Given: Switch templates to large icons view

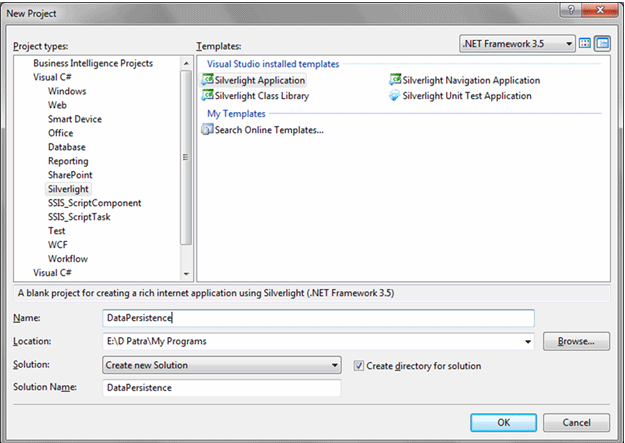Looking at the screenshot, I should [585, 43].
